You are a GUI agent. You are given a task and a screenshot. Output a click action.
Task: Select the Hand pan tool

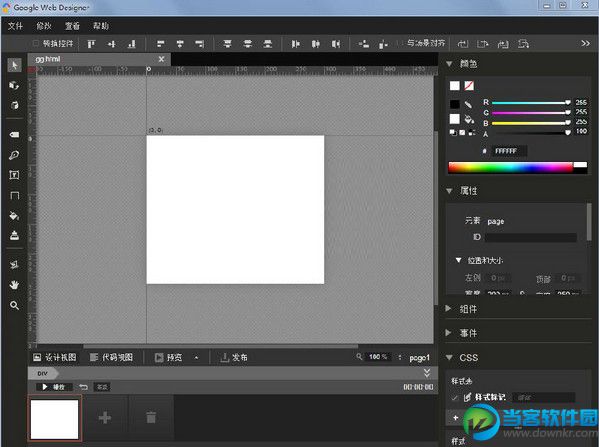[x=15, y=285]
